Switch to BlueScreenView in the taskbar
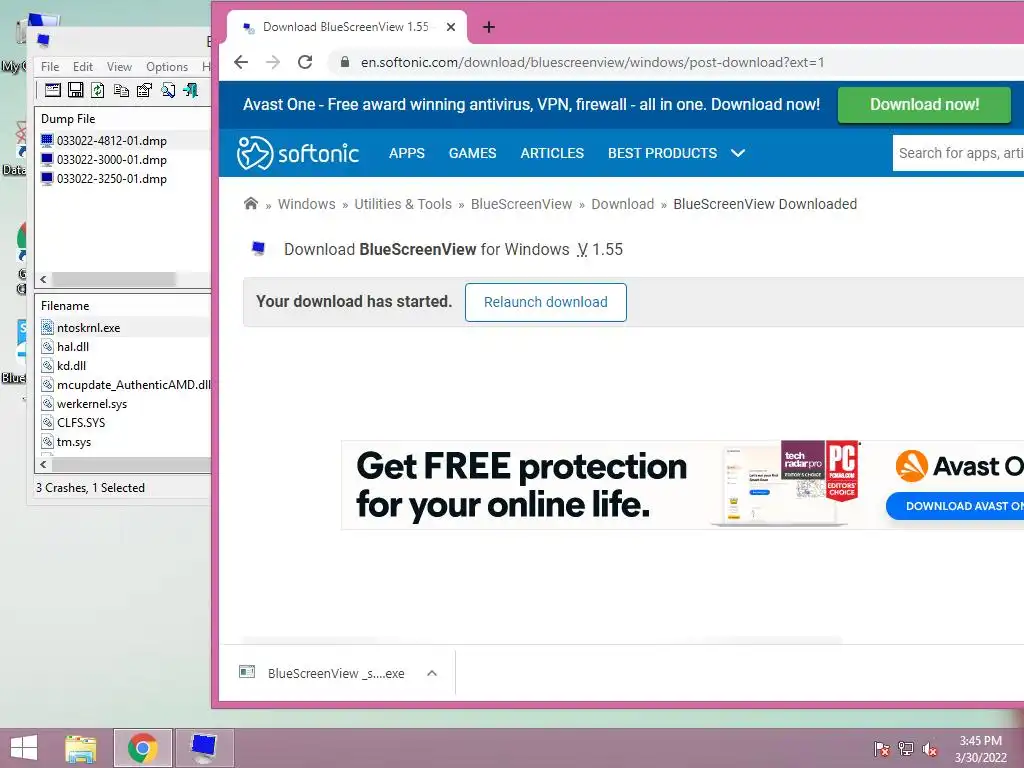The image size is (1024, 768). 204,748
